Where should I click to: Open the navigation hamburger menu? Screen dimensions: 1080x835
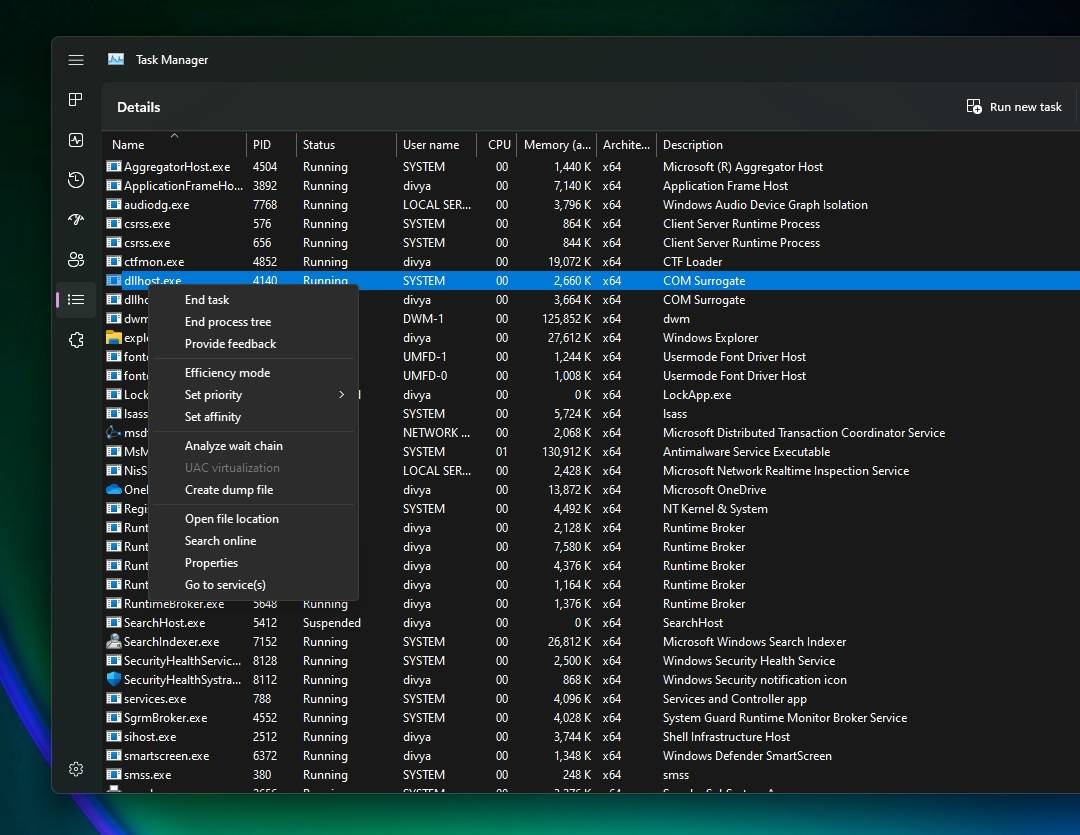click(75, 60)
